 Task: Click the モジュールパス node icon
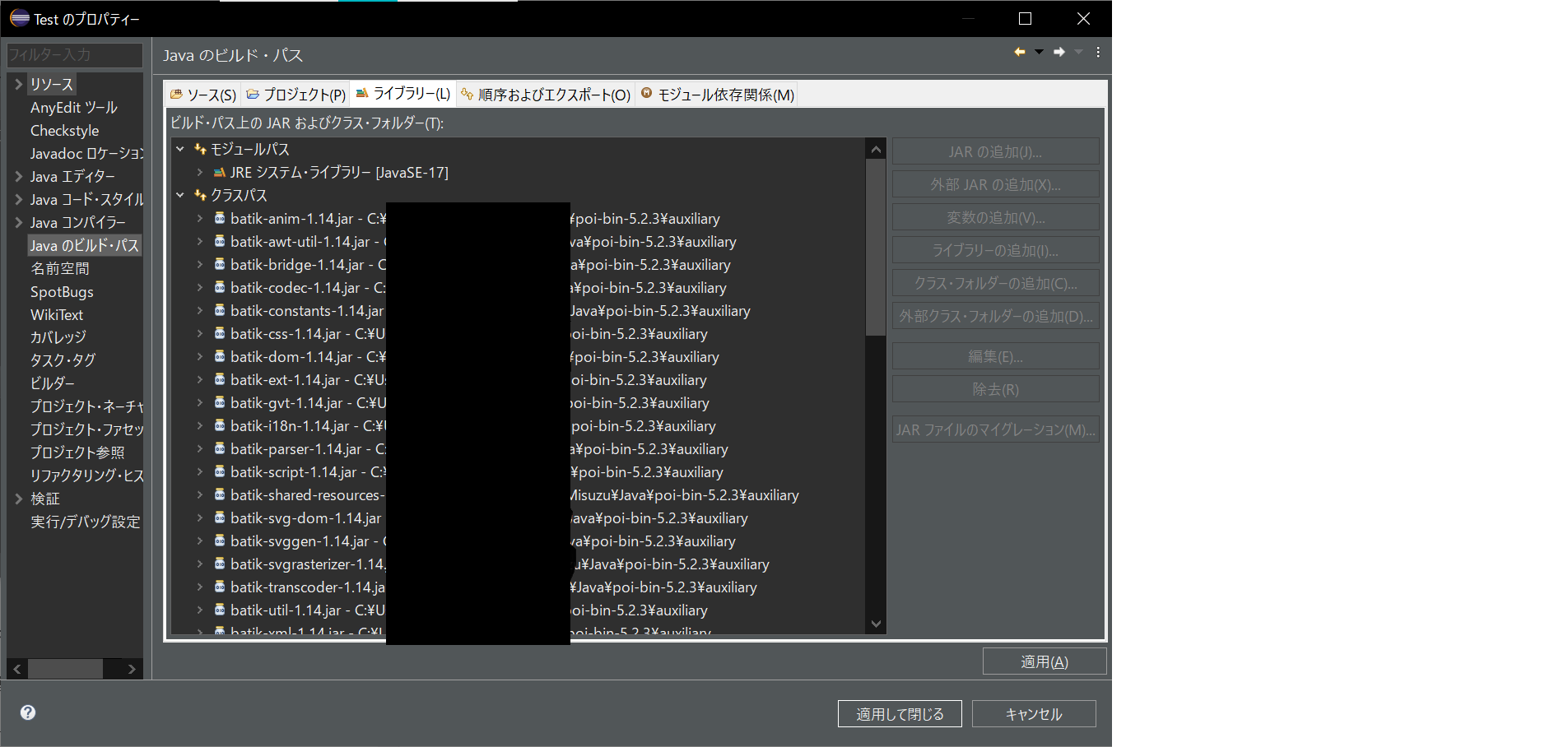(200, 149)
